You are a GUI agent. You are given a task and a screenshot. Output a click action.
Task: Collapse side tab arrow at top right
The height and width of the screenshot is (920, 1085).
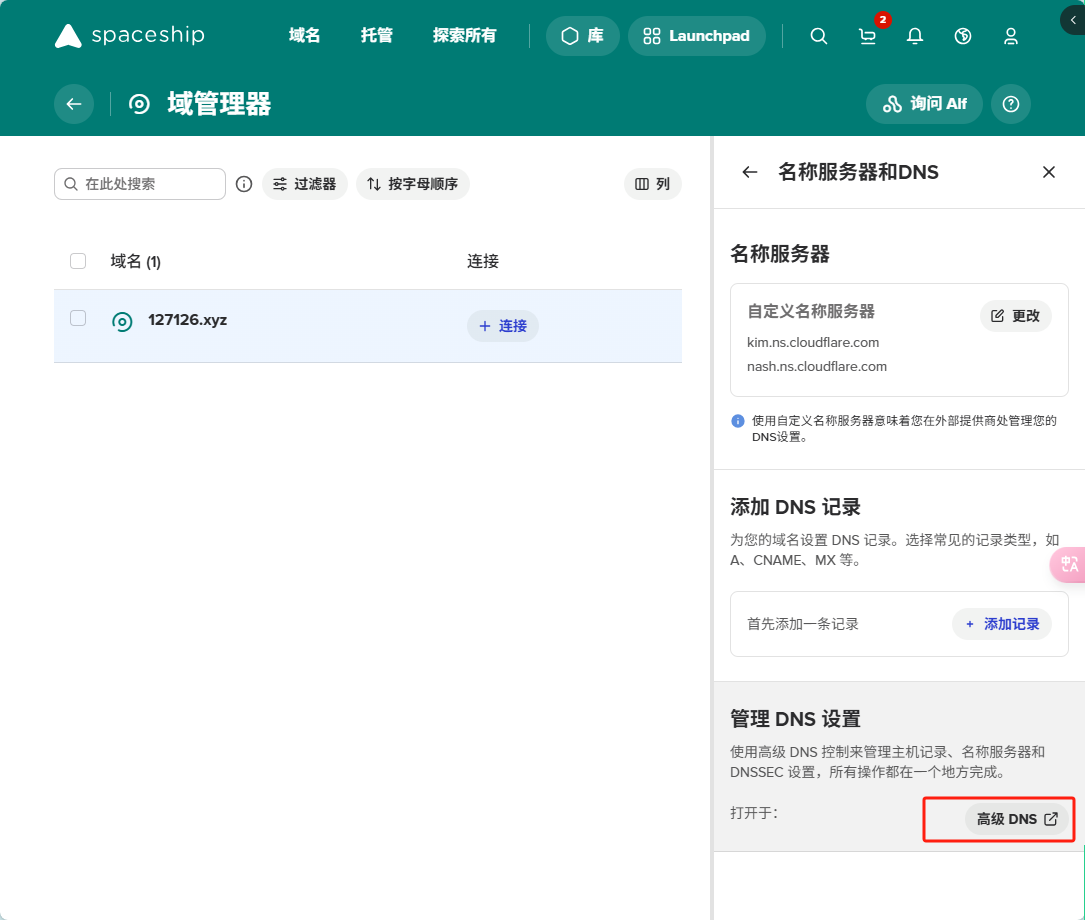(1073, 20)
